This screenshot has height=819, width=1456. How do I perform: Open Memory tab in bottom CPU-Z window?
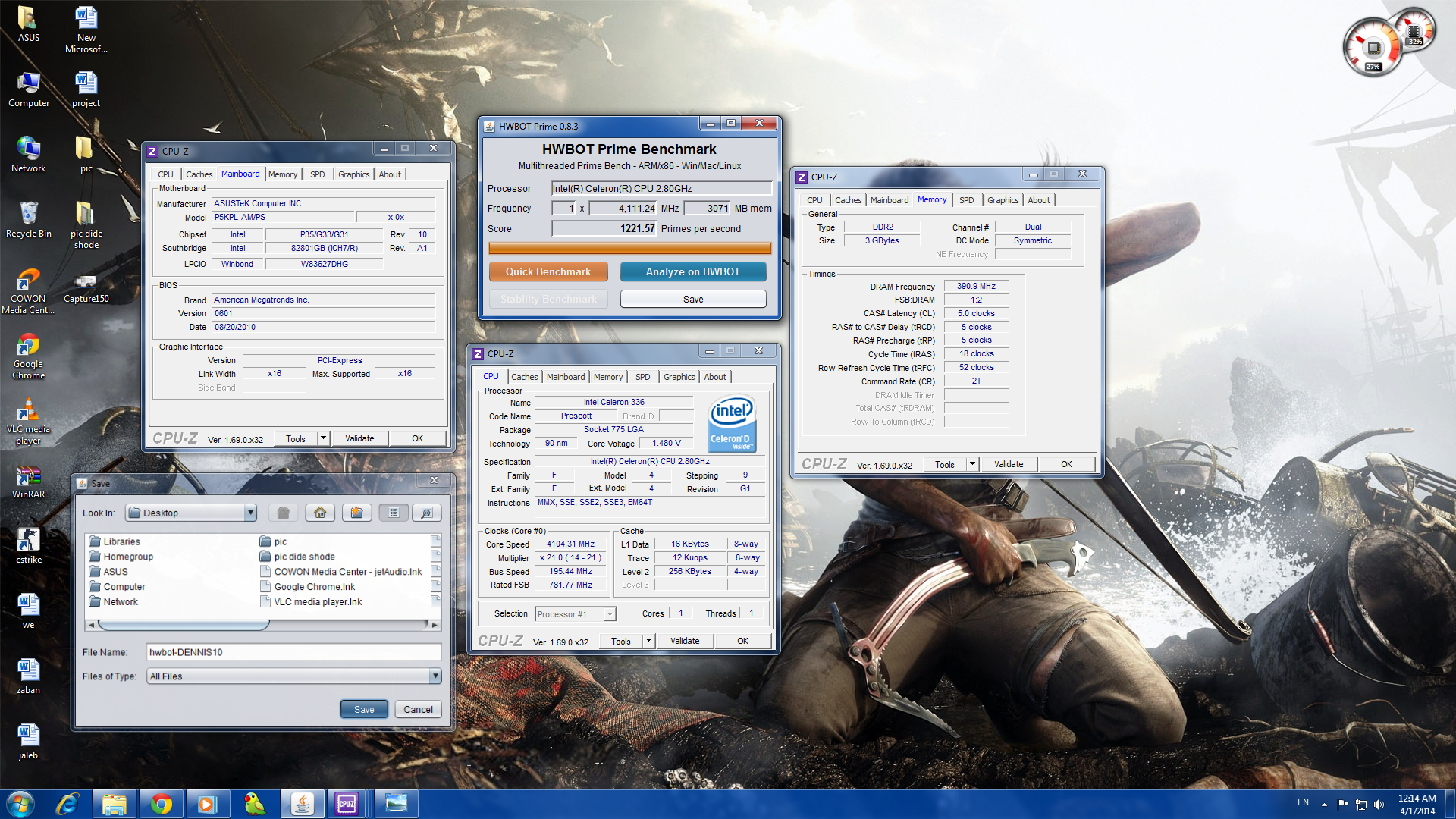[608, 377]
